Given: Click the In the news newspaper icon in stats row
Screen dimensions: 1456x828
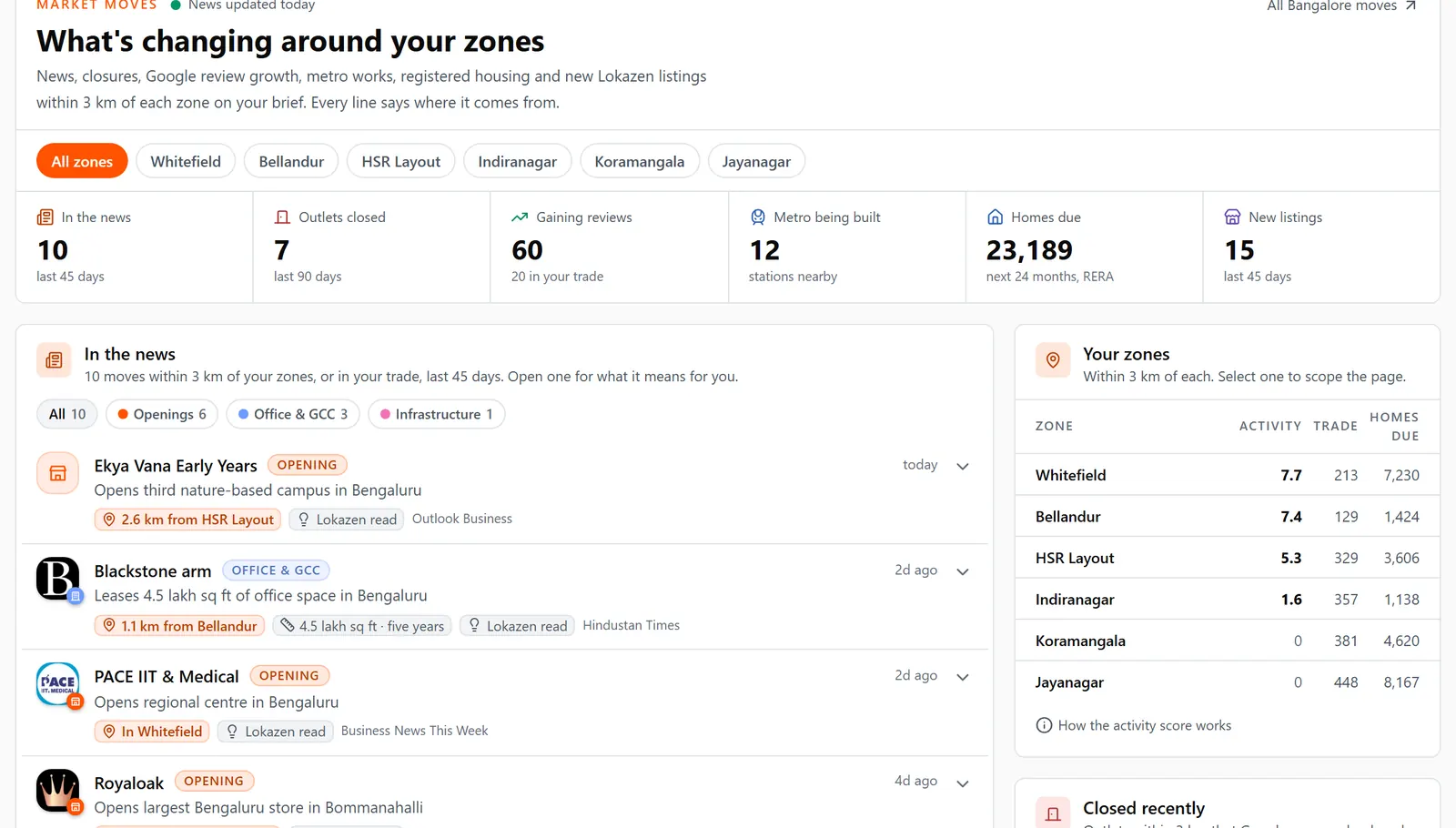Looking at the screenshot, I should [x=45, y=217].
